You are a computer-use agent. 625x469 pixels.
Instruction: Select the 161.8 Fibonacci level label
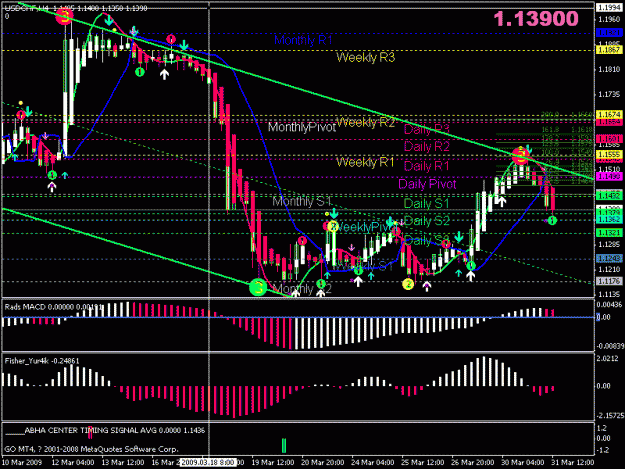point(550,130)
